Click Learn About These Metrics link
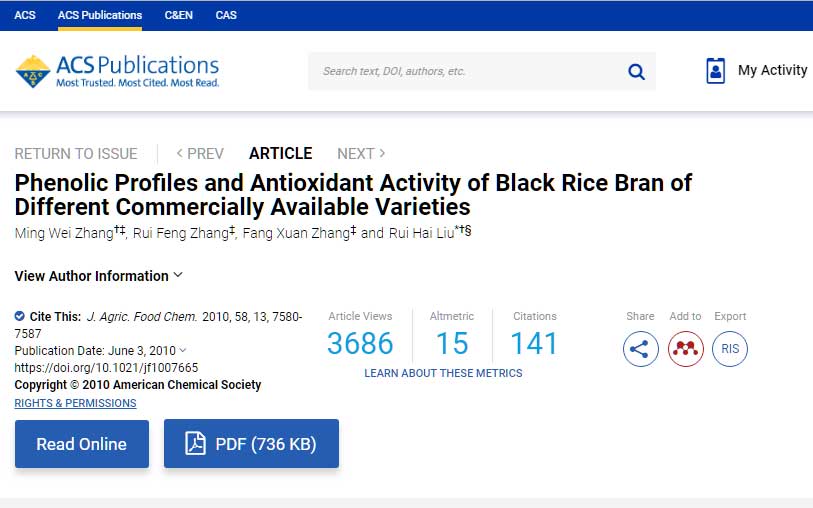The image size is (813, 508). (443, 373)
